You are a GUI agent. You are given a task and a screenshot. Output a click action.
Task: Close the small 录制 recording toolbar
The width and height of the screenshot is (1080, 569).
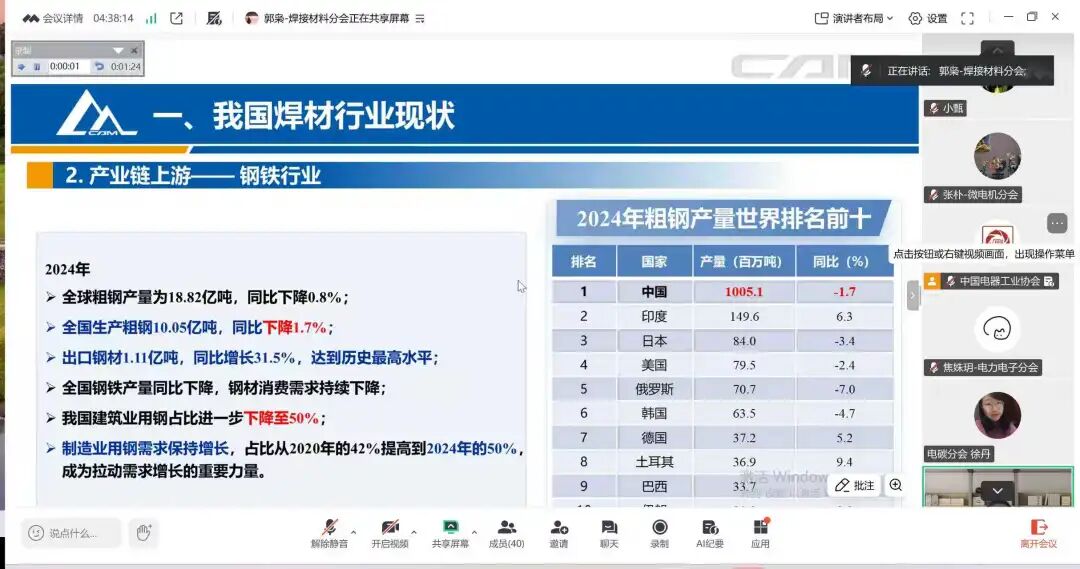134,50
